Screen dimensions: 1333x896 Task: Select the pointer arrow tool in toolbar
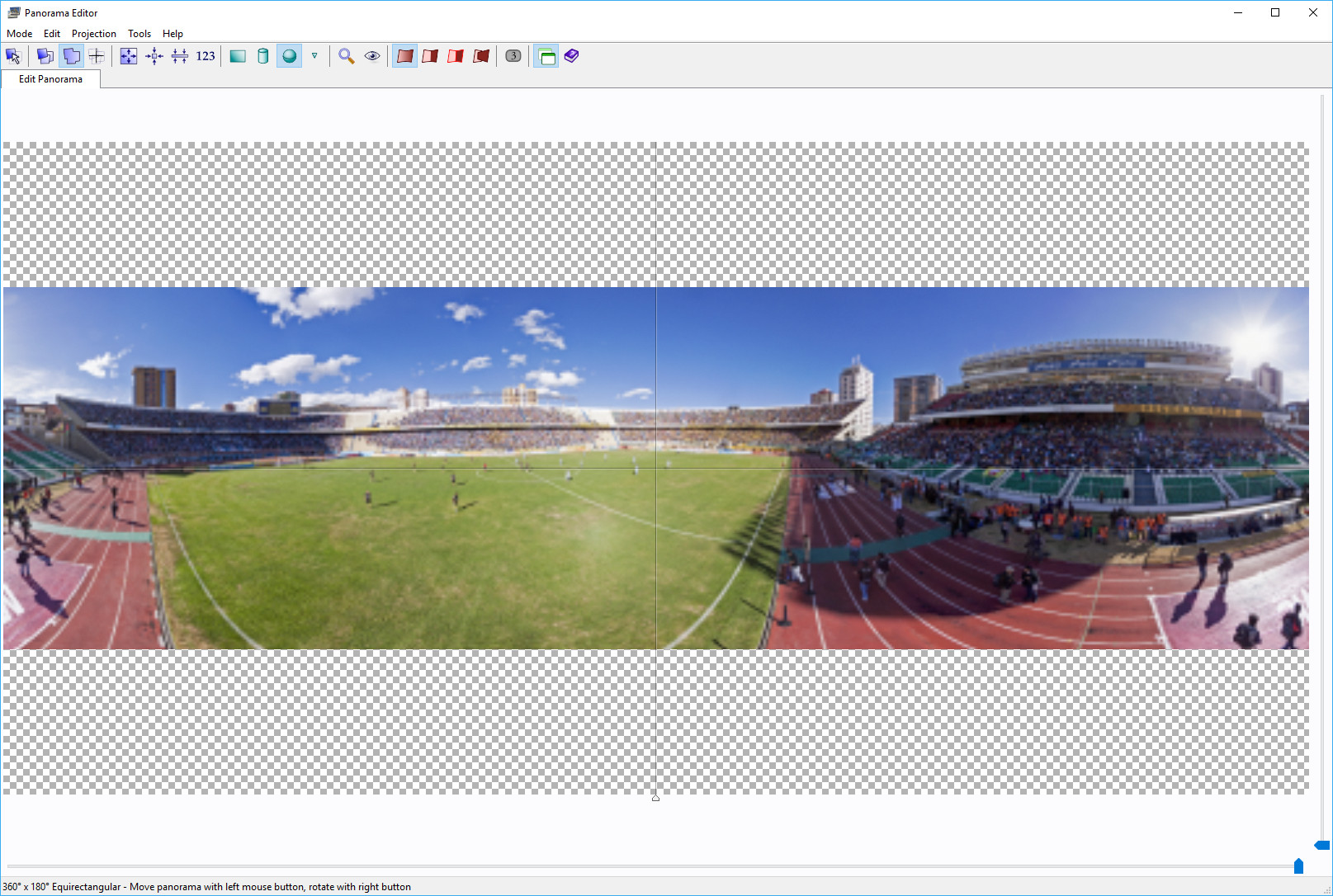(x=13, y=56)
